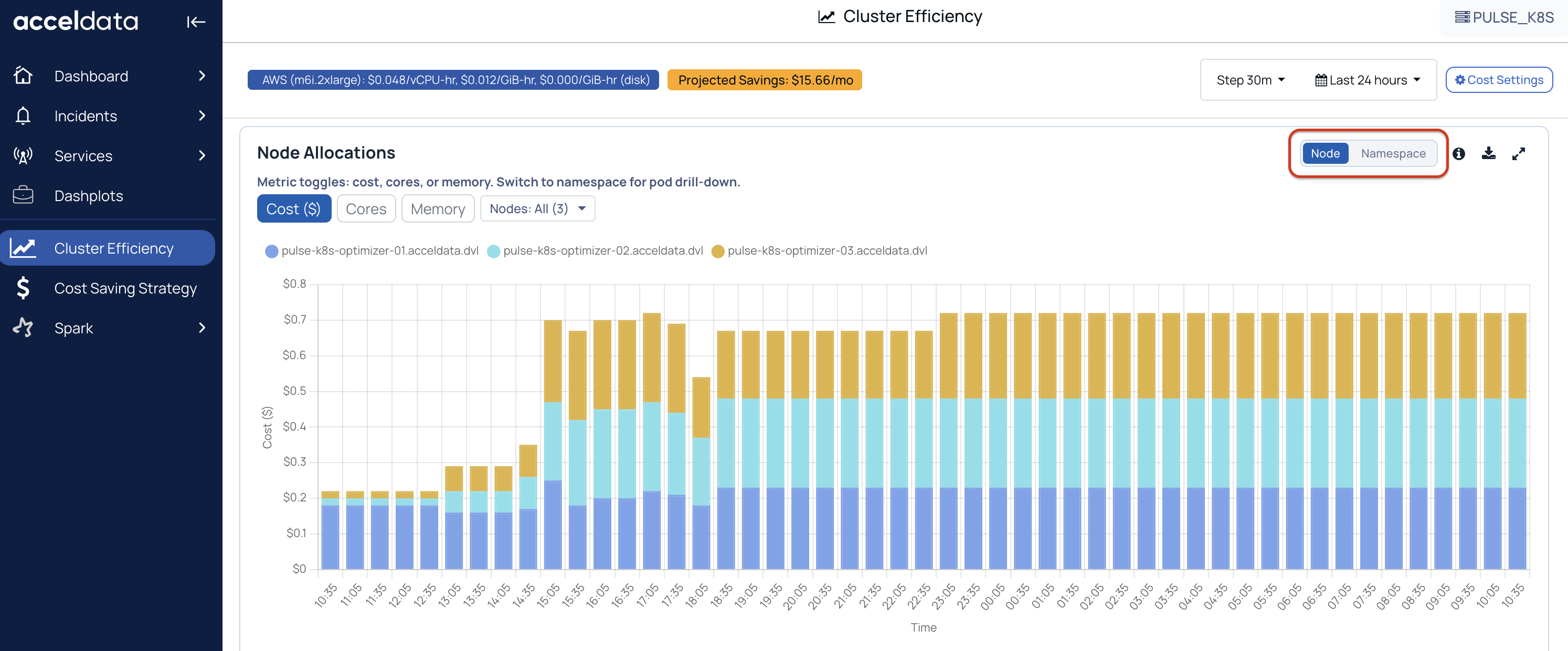
Task: Open the Last 24 hours time range
Action: point(1367,80)
